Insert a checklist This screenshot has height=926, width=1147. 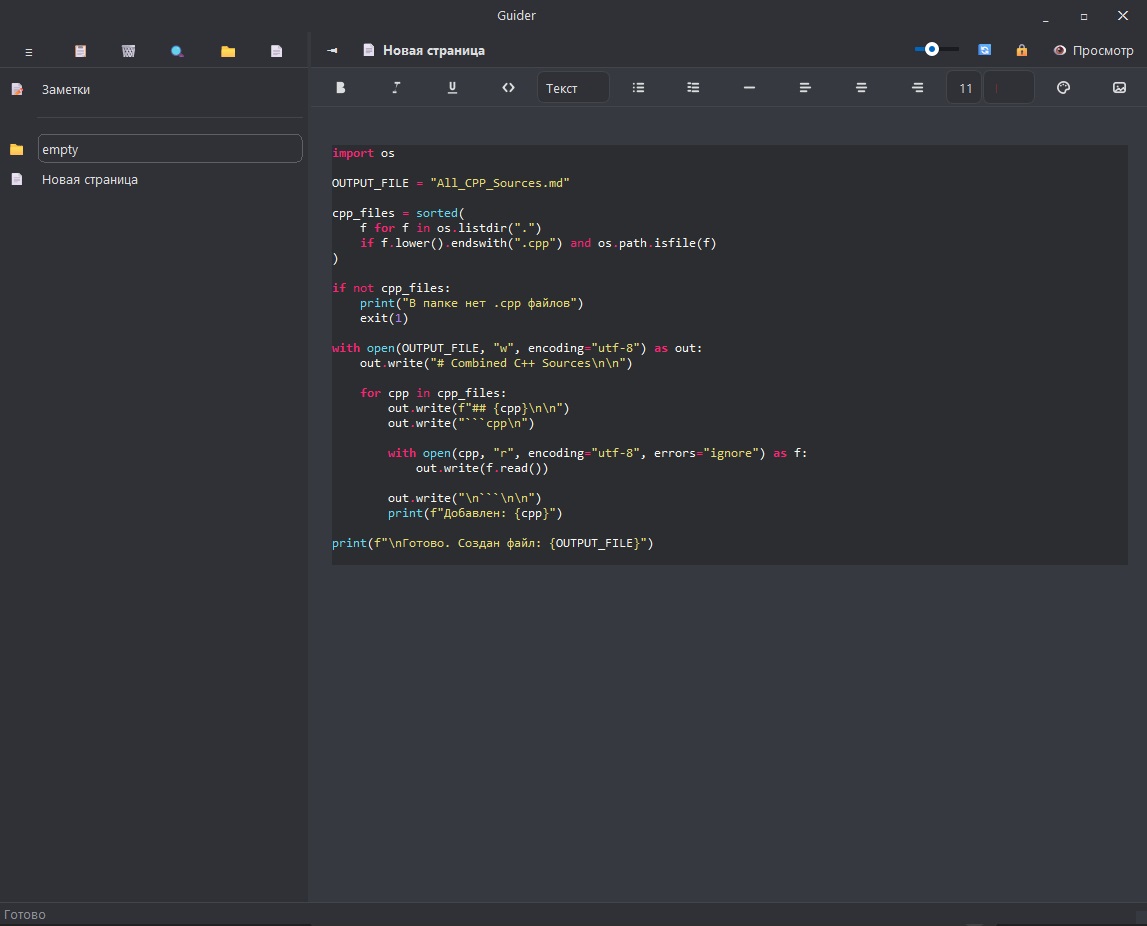click(x=693, y=88)
